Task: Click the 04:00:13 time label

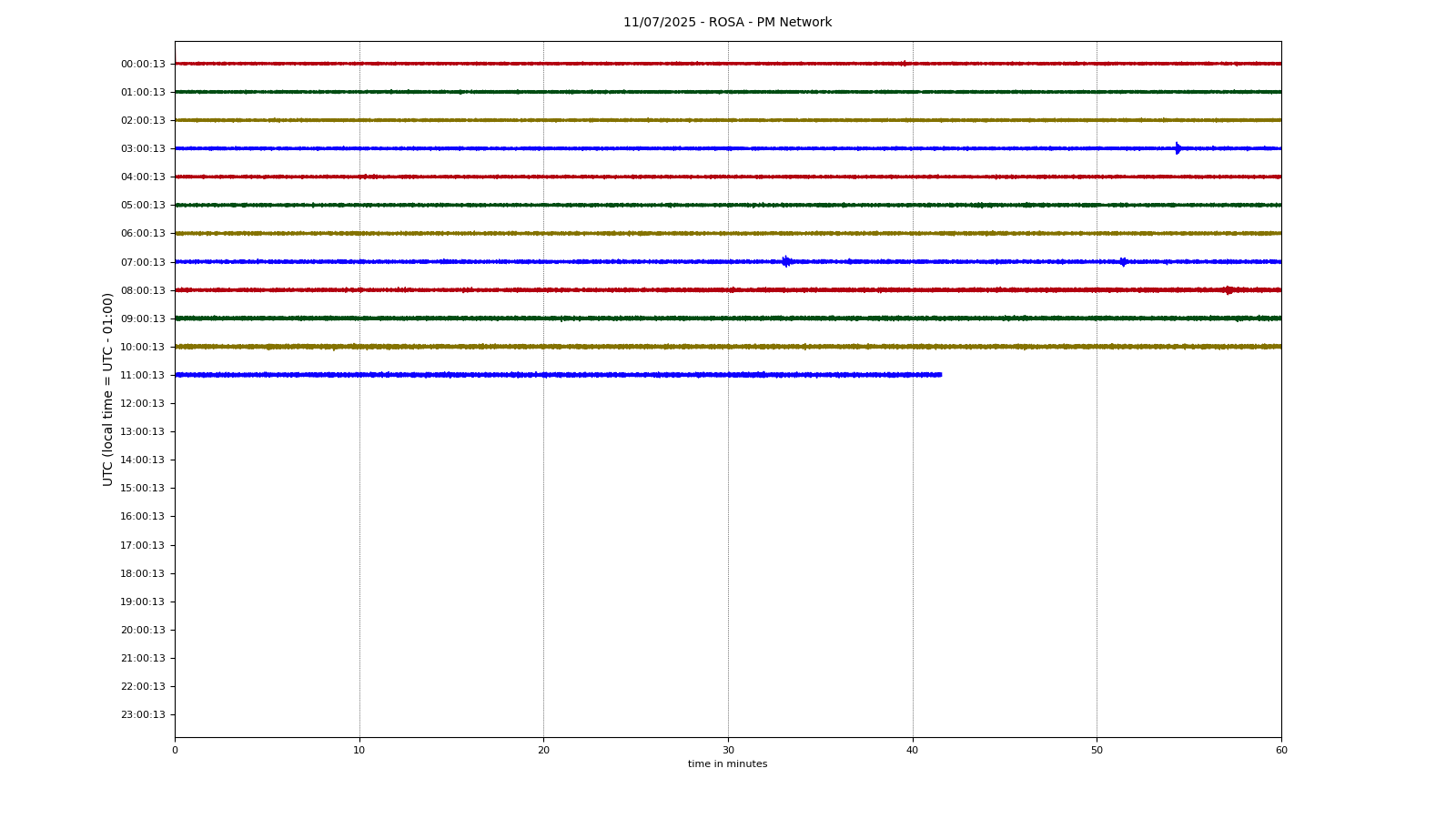Action: point(143,177)
